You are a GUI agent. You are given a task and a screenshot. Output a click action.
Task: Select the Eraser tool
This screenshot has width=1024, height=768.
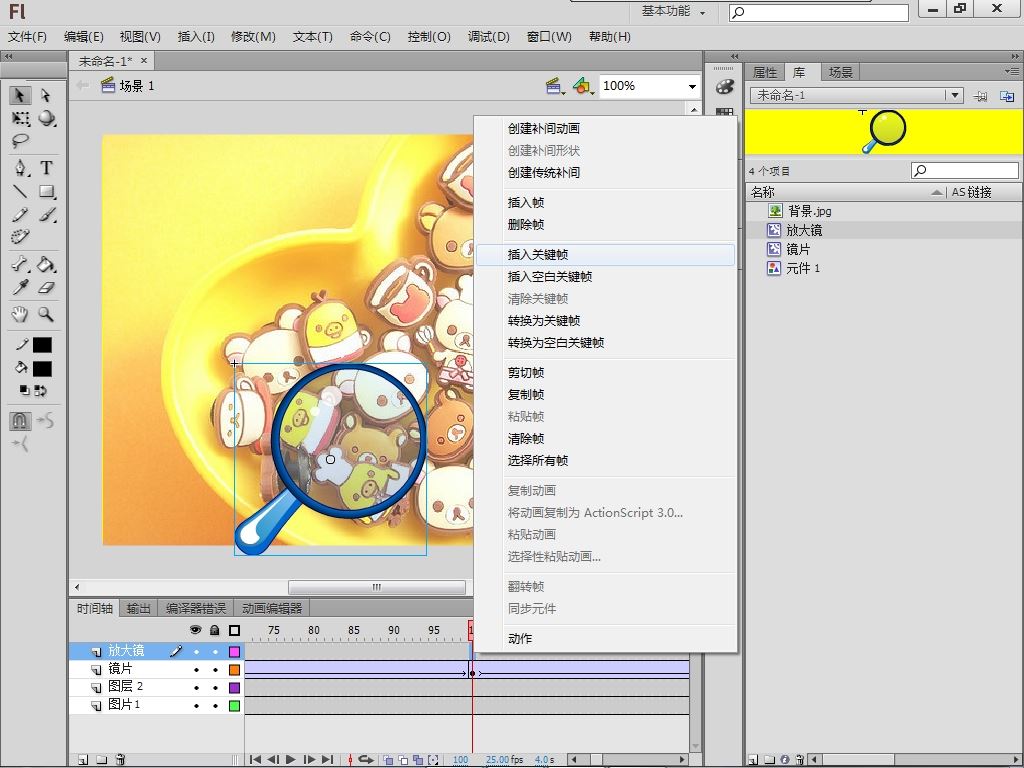[x=46, y=287]
